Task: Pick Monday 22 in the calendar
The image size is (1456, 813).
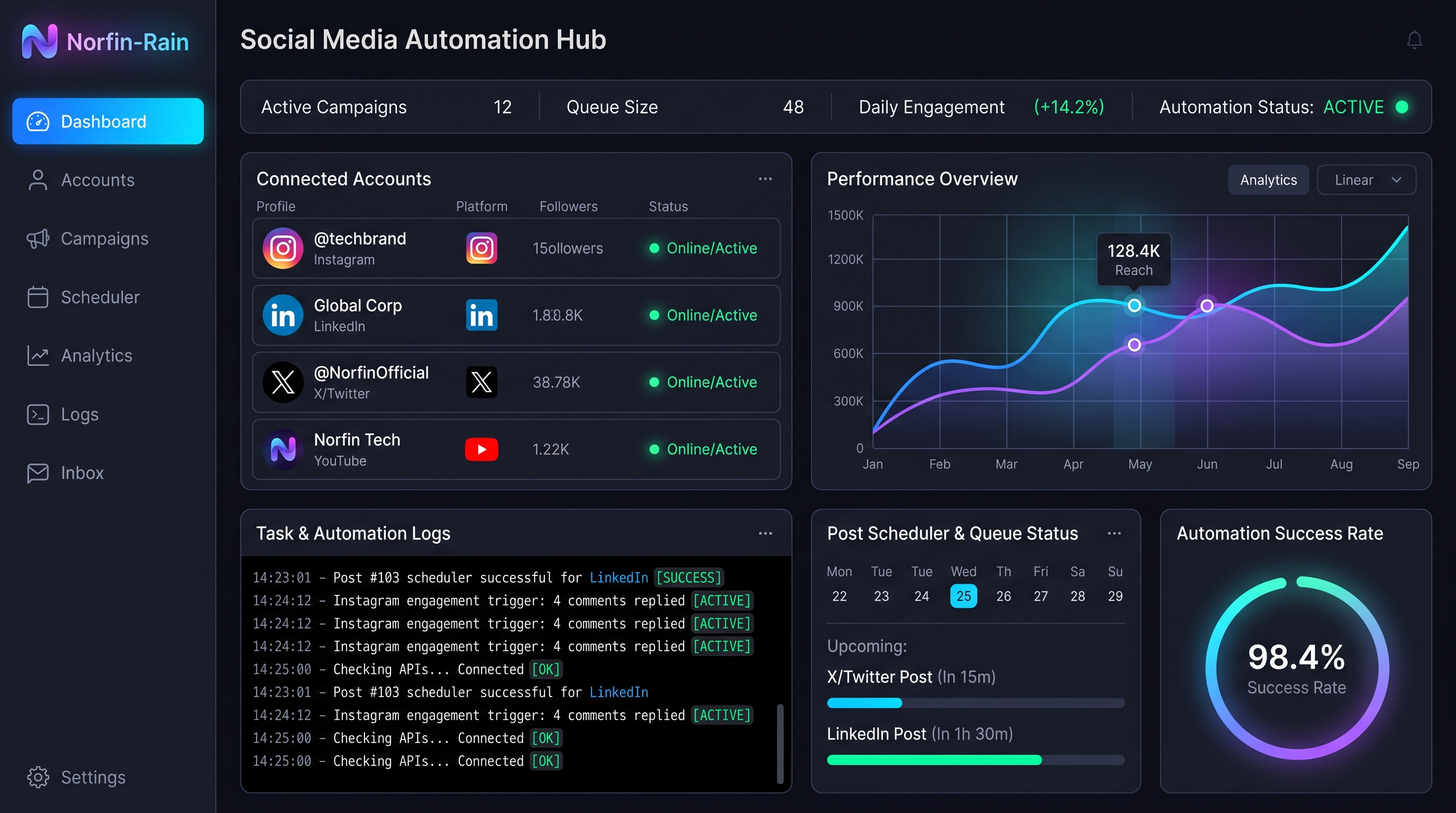Action: (x=839, y=596)
